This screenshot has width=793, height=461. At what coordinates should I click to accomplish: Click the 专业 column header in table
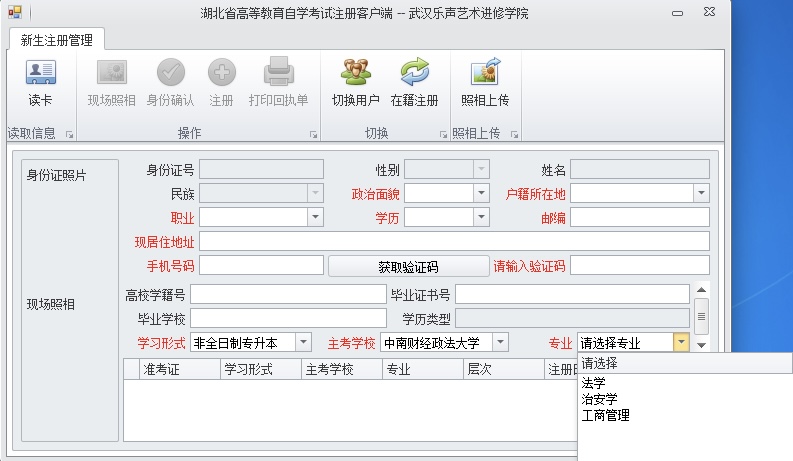point(423,369)
